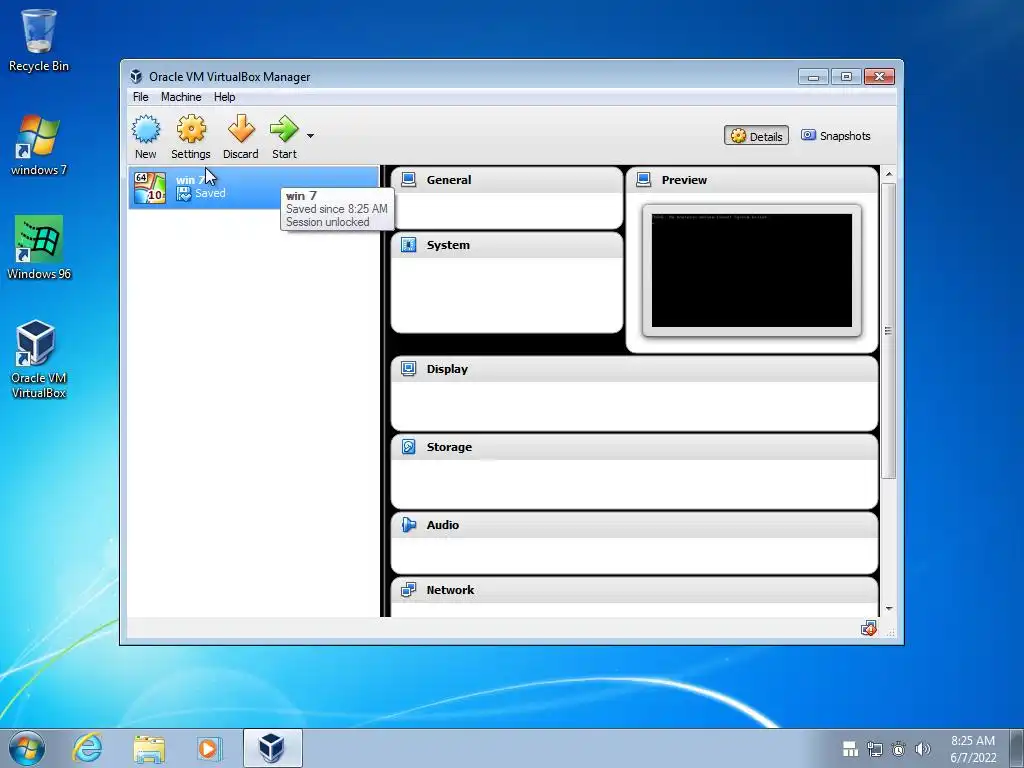Open the Machine menu
The image size is (1024, 768).
(x=181, y=97)
